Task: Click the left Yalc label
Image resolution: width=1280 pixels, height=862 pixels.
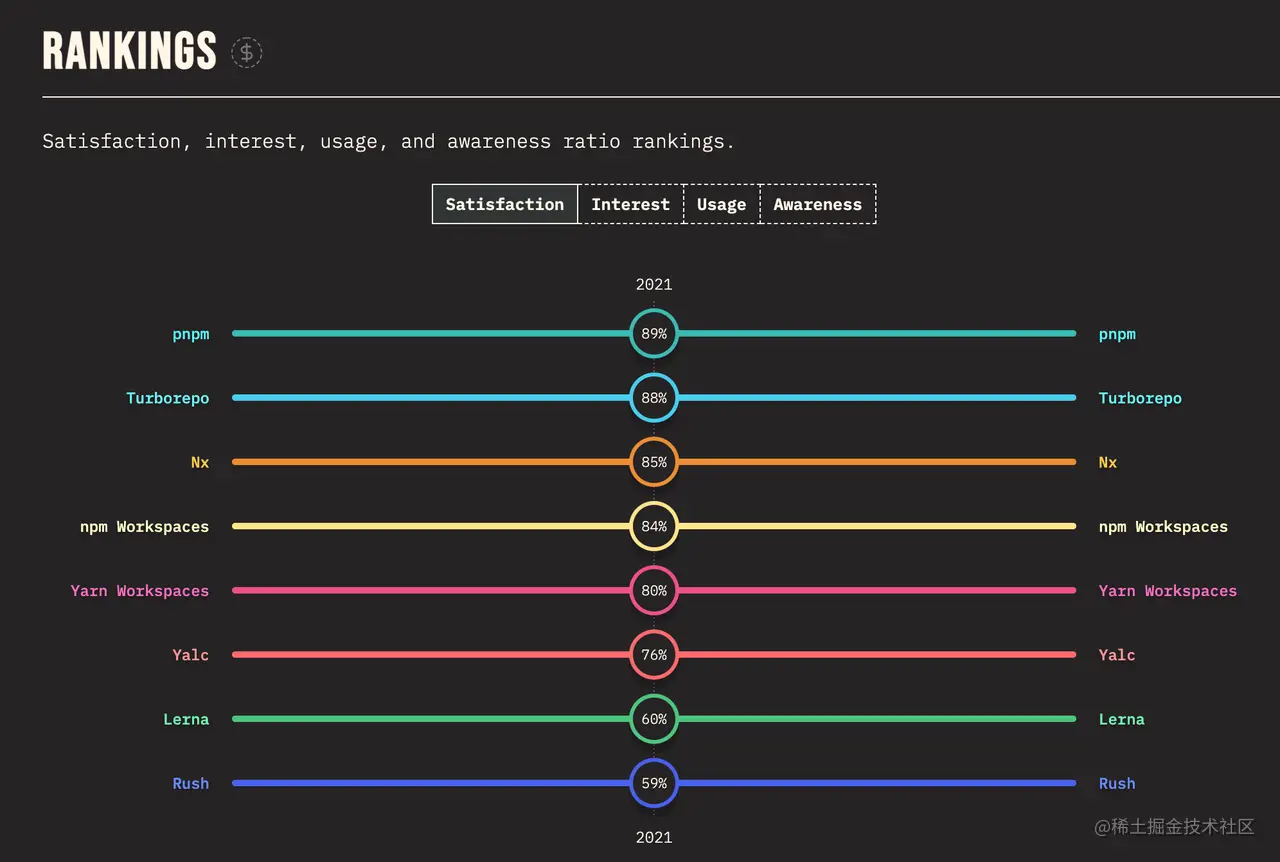Action: (x=191, y=655)
